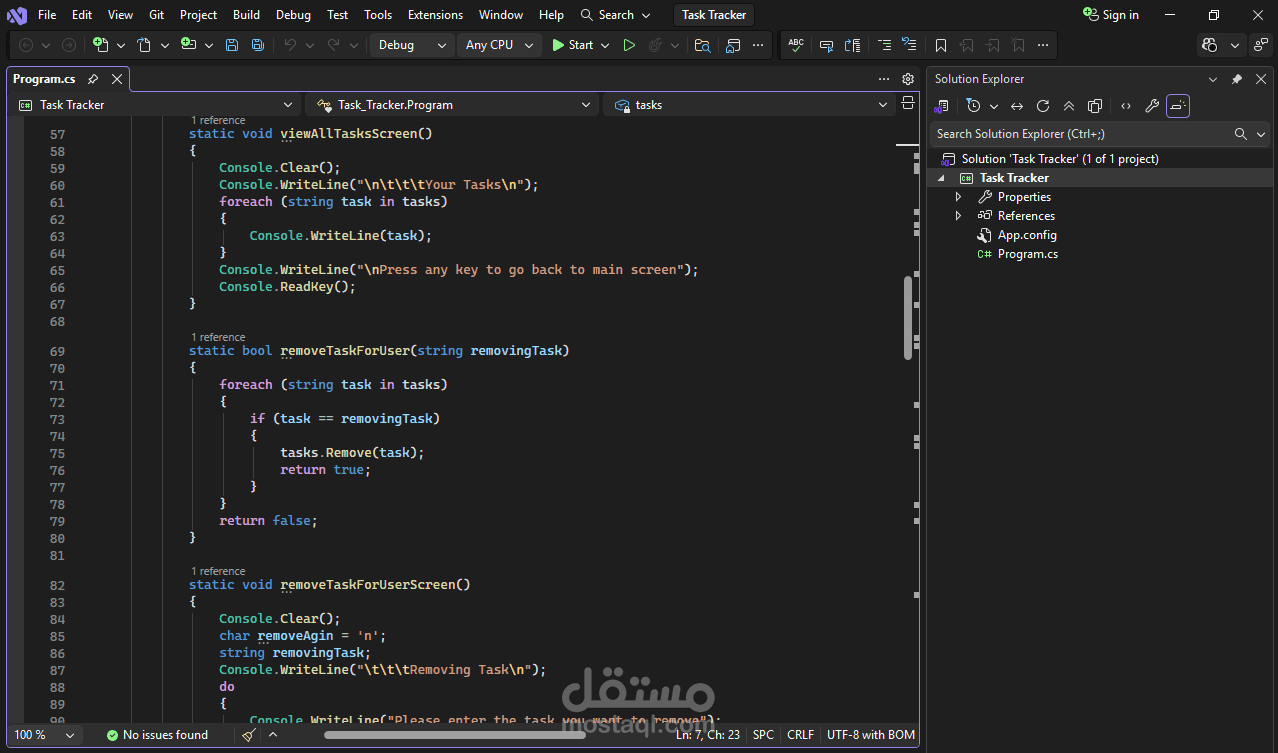Screen dimensions: 1278x753
Task: Click the Start debugging button
Action: point(573,45)
